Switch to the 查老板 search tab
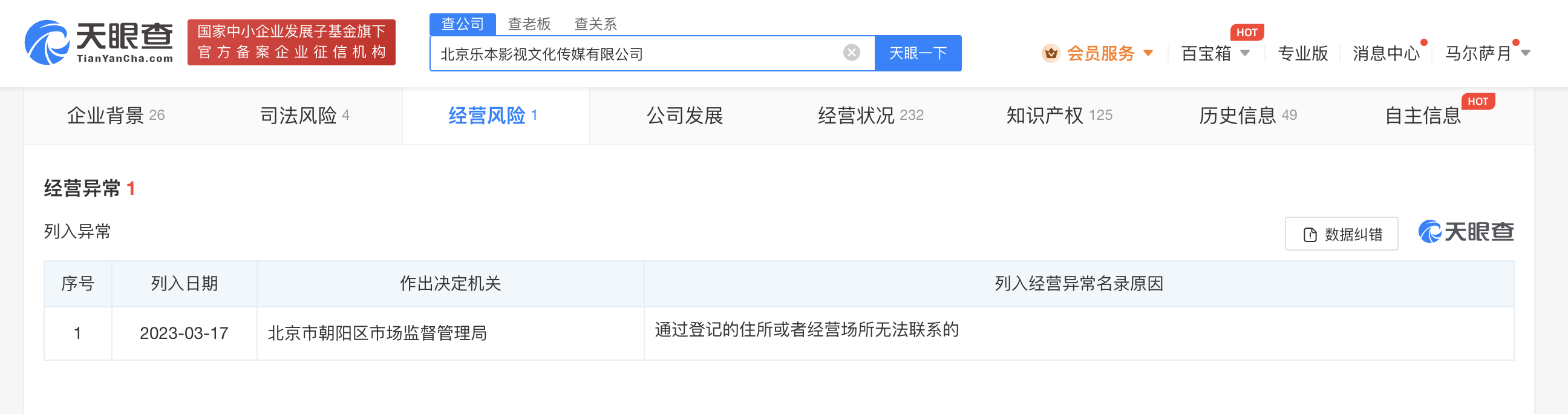This screenshot has height=414, width=1568. (528, 24)
